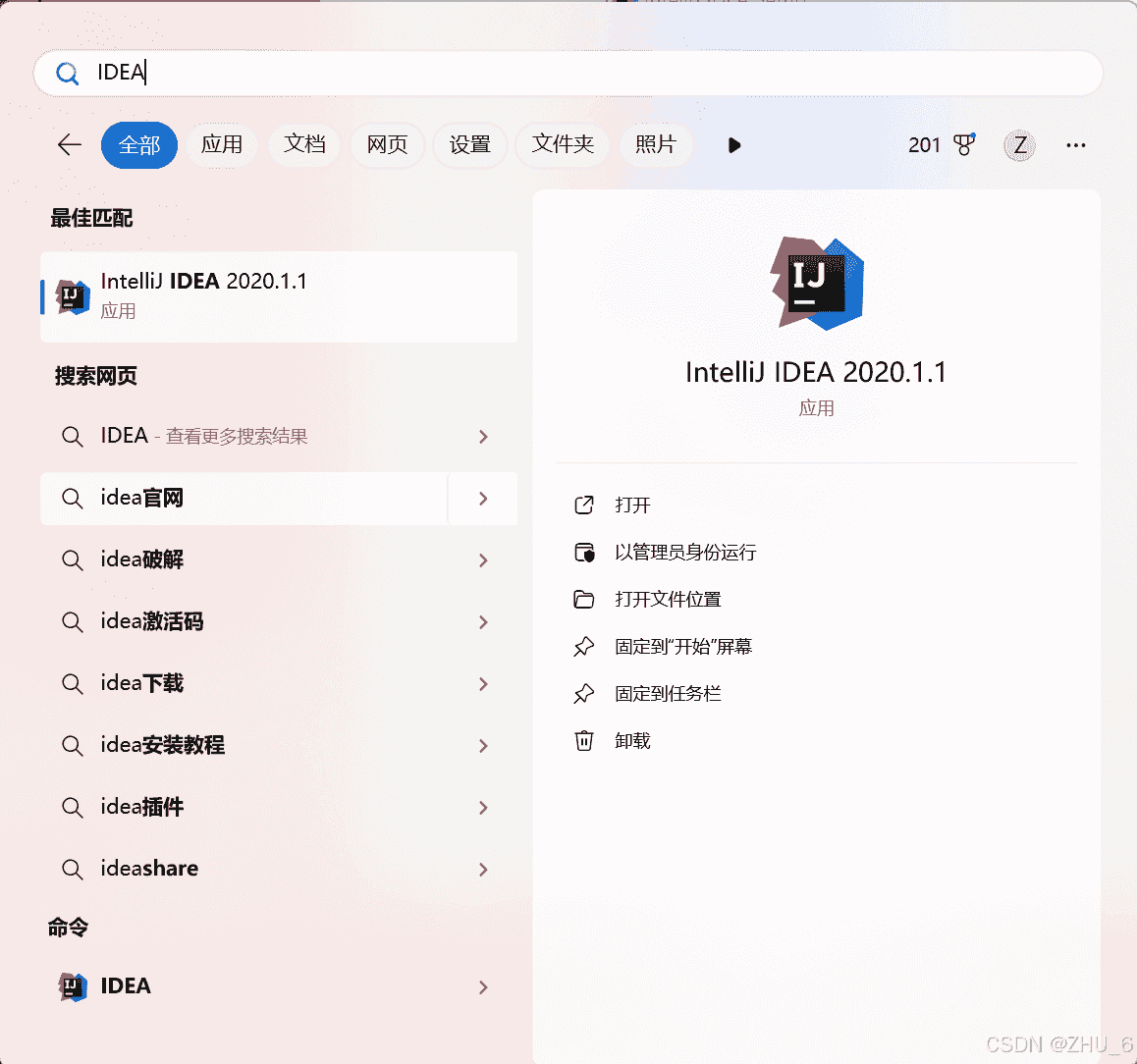Image resolution: width=1137 pixels, height=1064 pixels.
Task: Expand the chevron beside idea官网
Action: tap(484, 499)
